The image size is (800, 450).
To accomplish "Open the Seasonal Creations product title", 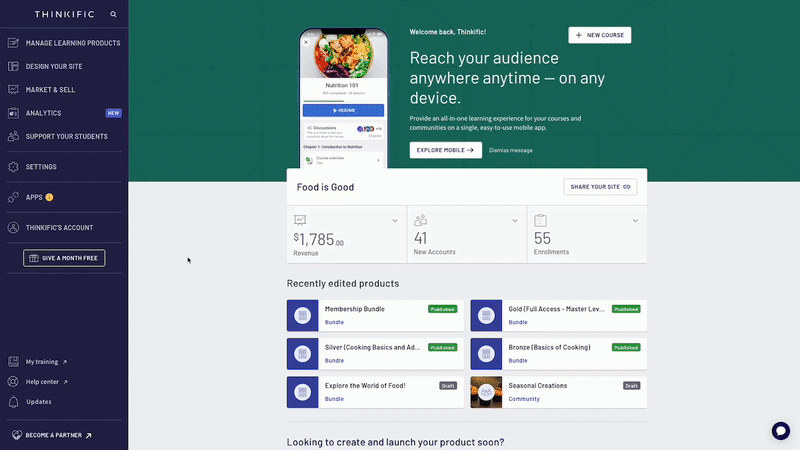I will click(537, 386).
